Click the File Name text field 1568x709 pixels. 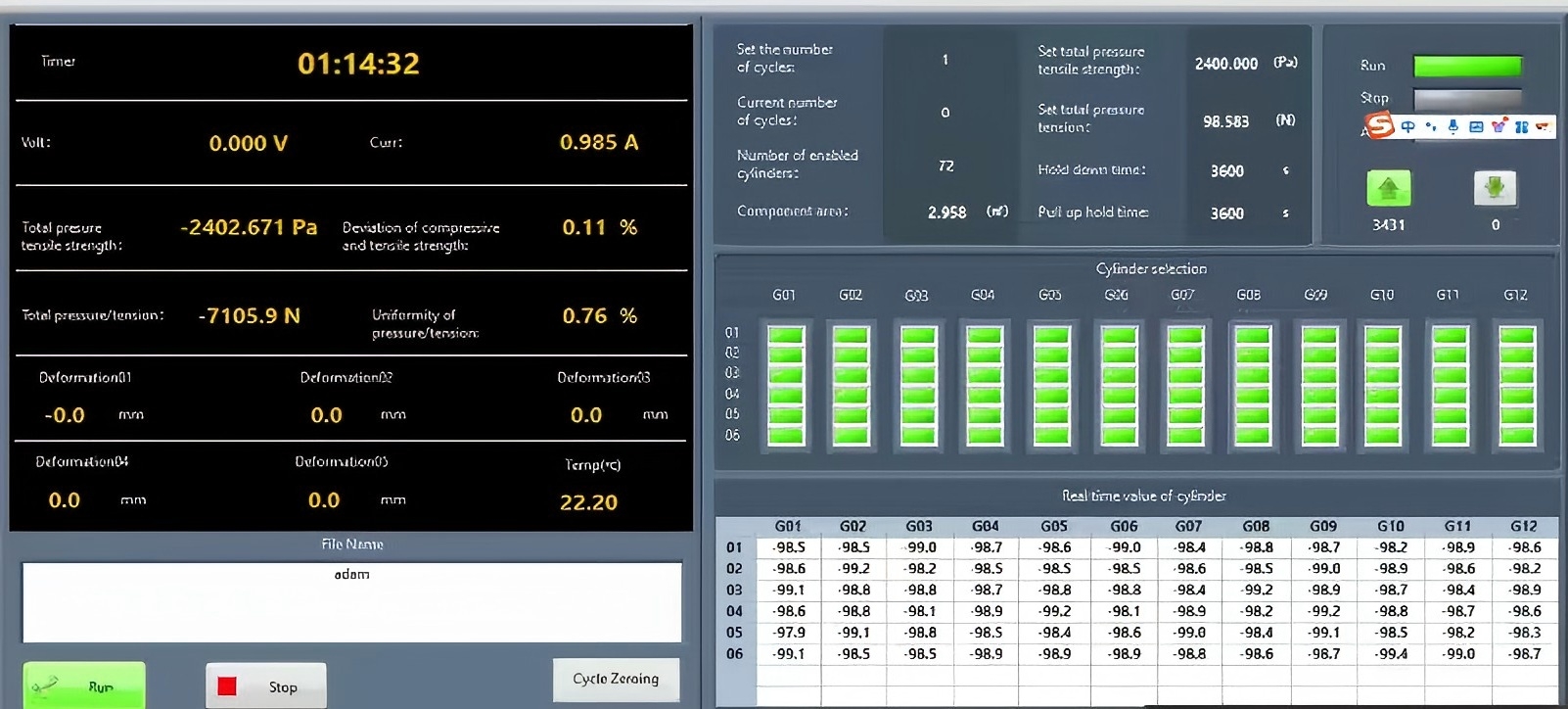coord(351,602)
